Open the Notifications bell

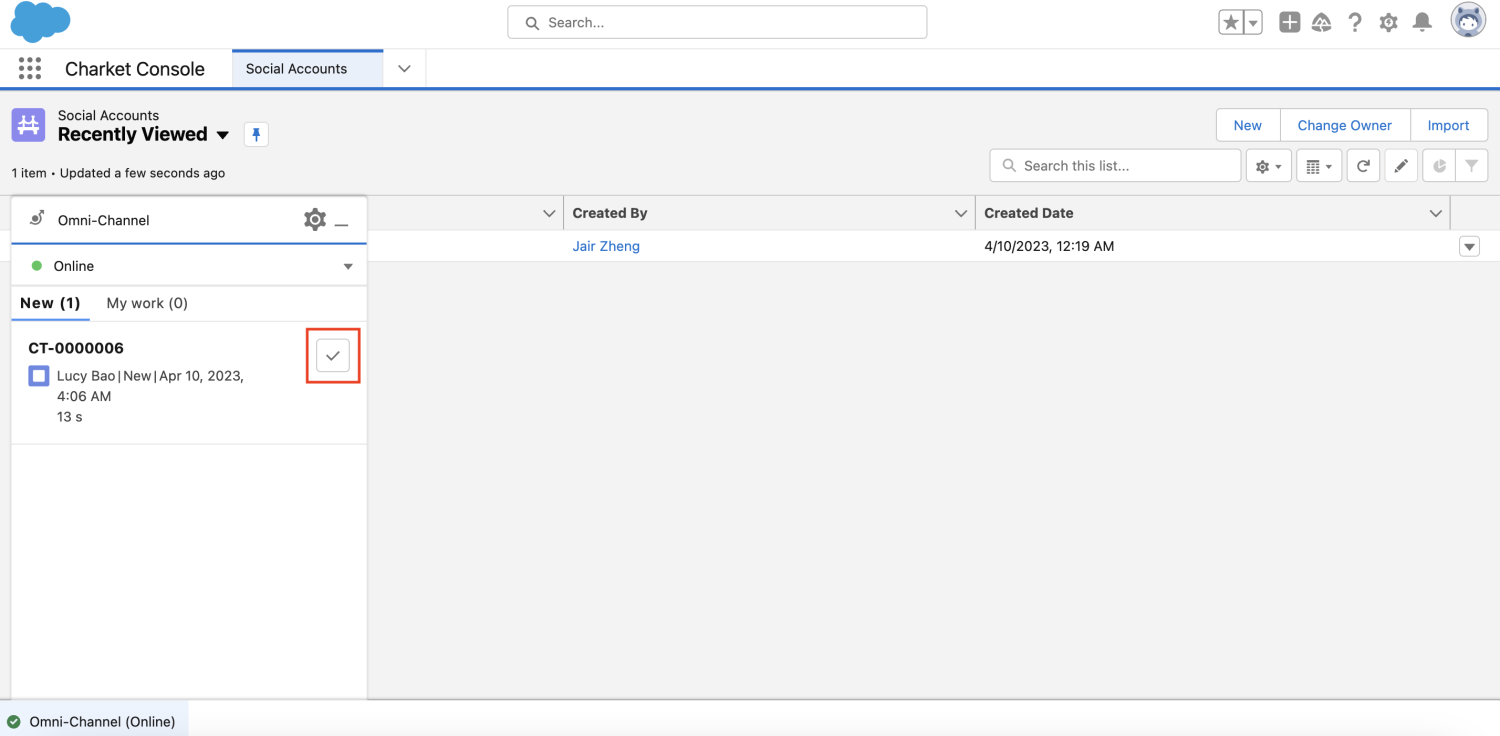[x=1422, y=22]
